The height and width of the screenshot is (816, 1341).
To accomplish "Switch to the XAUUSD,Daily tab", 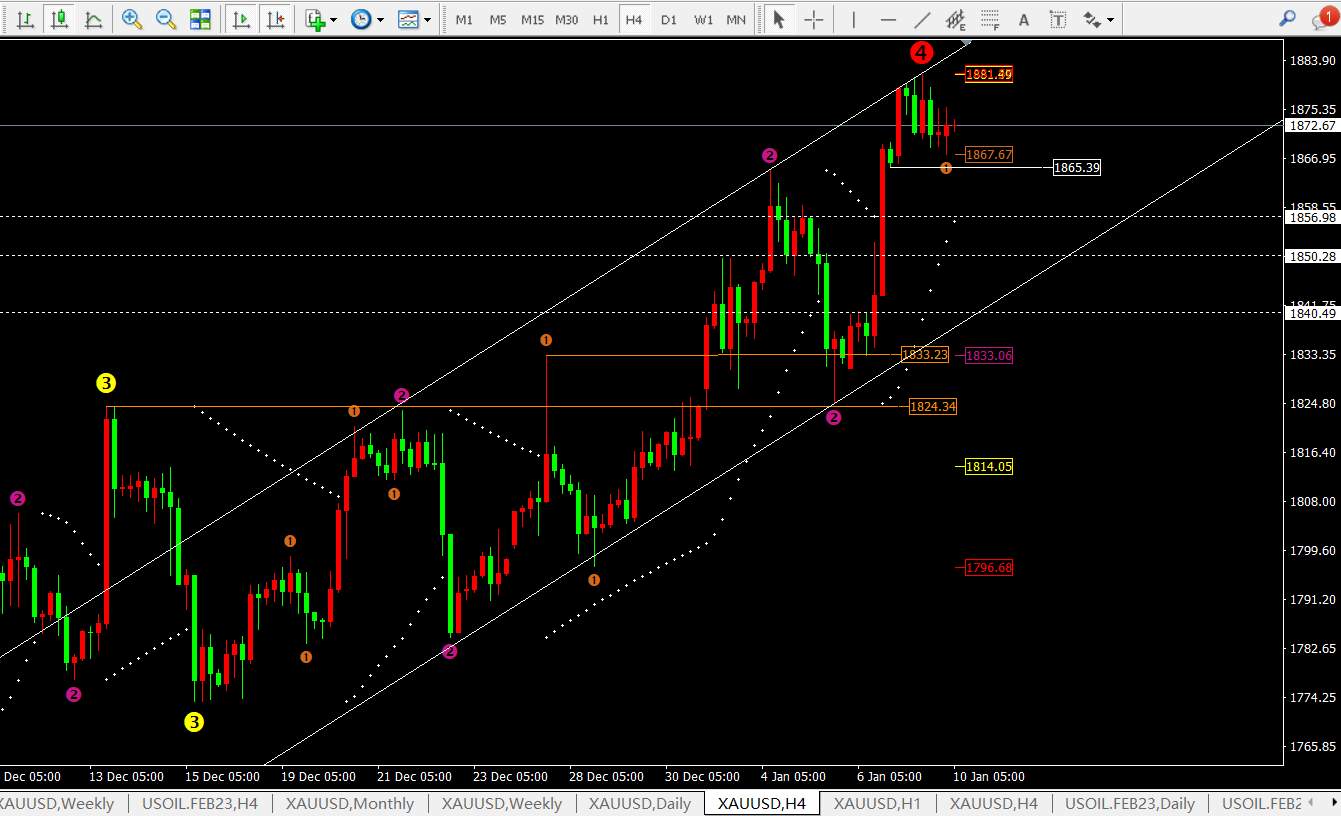I will 640,803.
